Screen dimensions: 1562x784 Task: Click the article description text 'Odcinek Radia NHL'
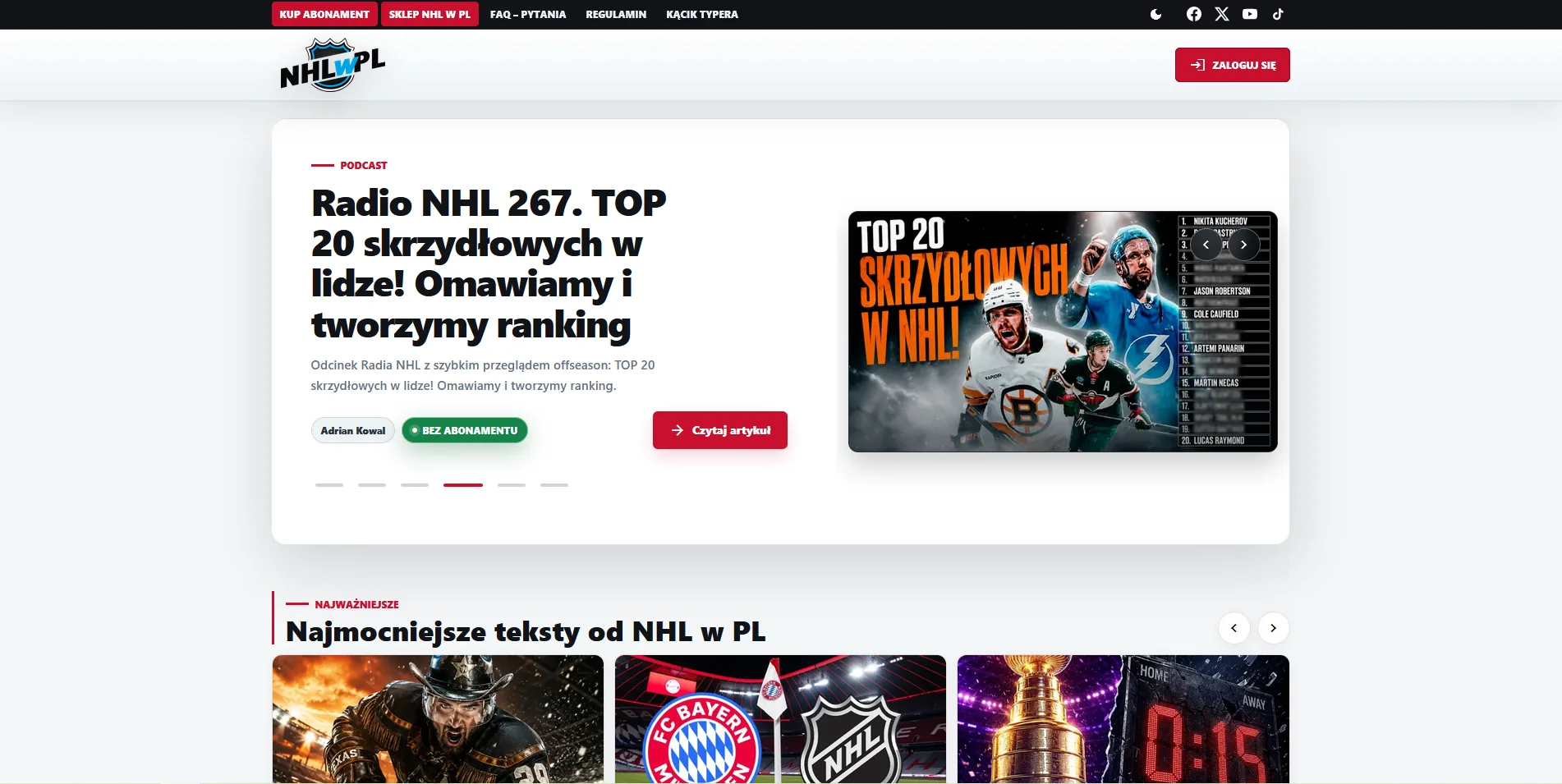click(483, 375)
